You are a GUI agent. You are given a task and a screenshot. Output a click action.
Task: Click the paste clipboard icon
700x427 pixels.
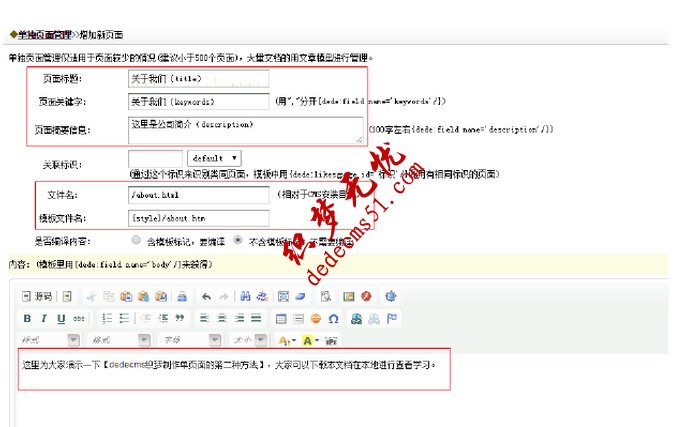pos(126,296)
